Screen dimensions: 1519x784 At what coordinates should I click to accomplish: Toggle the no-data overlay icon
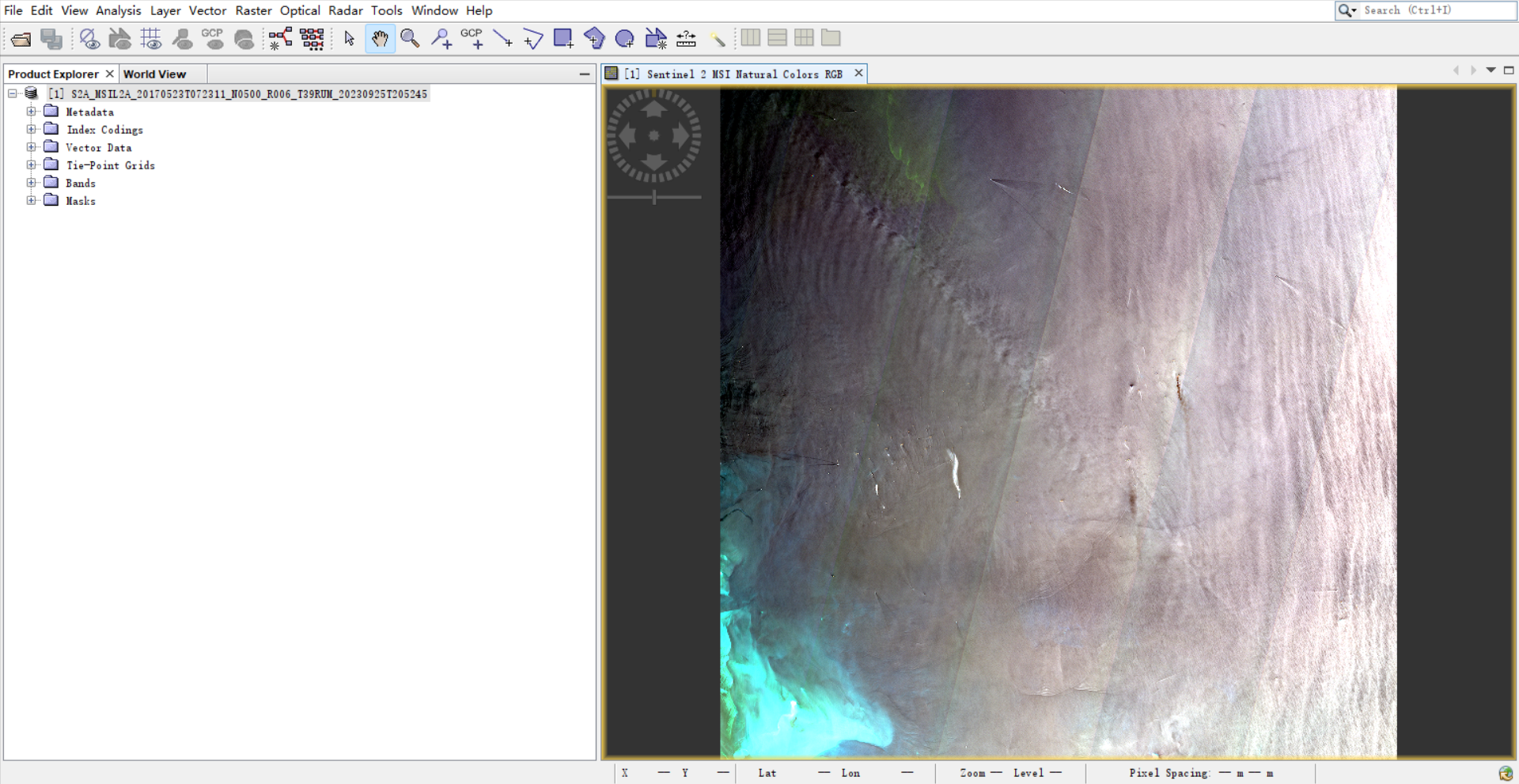click(89, 39)
